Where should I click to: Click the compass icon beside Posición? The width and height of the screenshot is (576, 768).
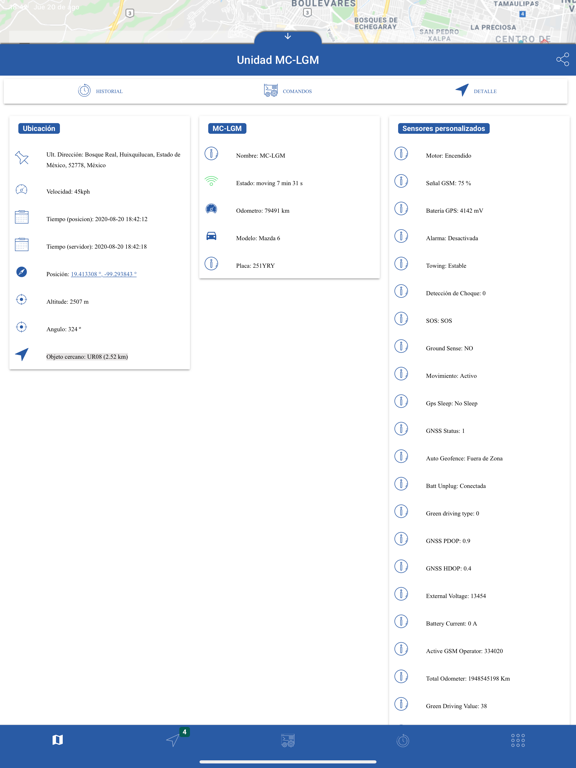click(22, 272)
